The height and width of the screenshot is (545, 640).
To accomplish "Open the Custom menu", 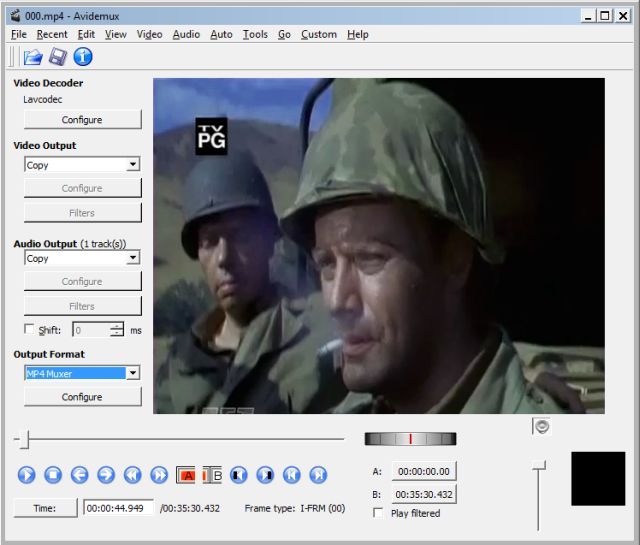I will click(319, 34).
